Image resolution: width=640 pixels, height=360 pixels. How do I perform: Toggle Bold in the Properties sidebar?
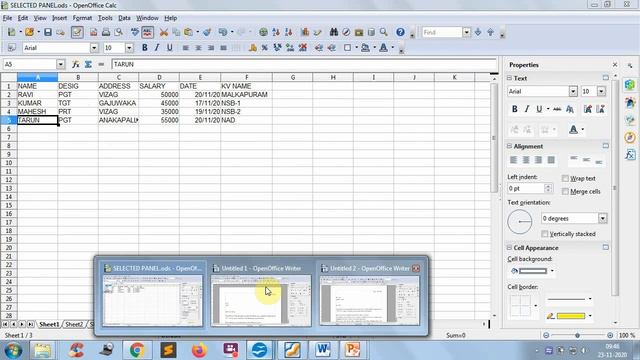514,109
